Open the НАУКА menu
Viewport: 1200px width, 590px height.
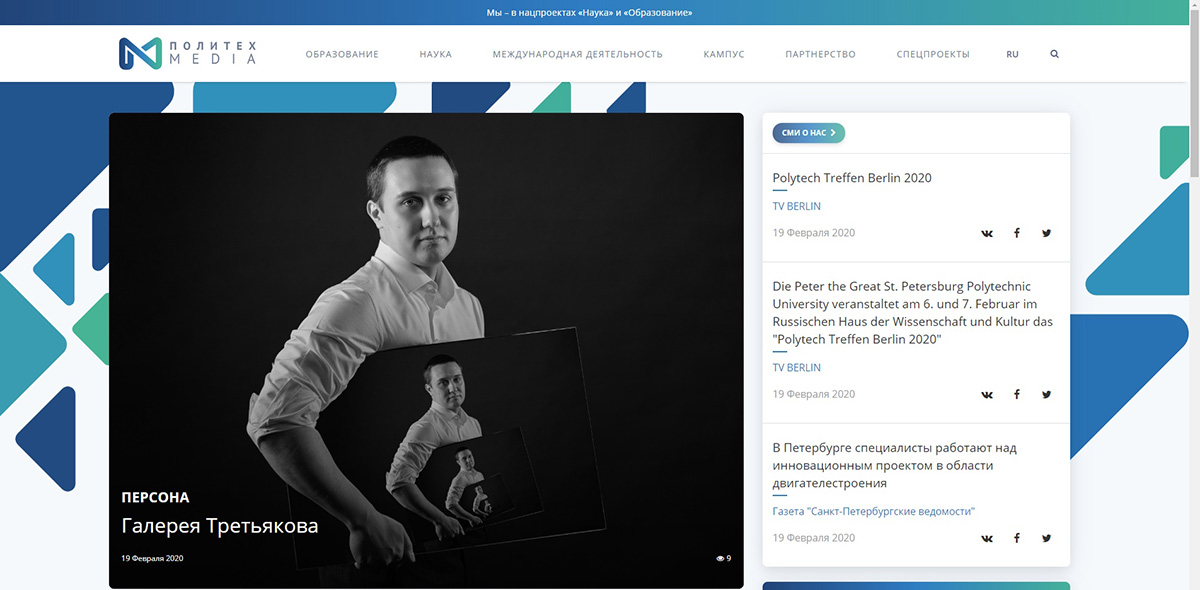click(x=436, y=54)
